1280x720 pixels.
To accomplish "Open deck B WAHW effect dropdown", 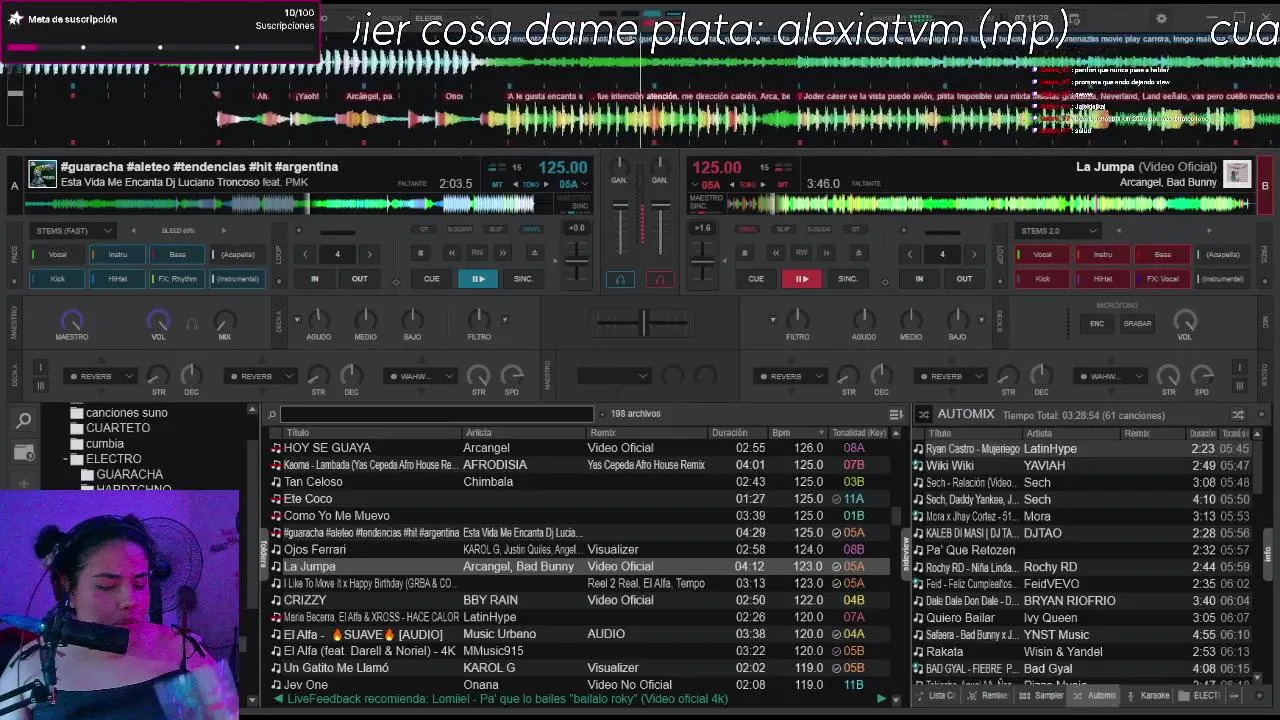I will [x=1110, y=376].
